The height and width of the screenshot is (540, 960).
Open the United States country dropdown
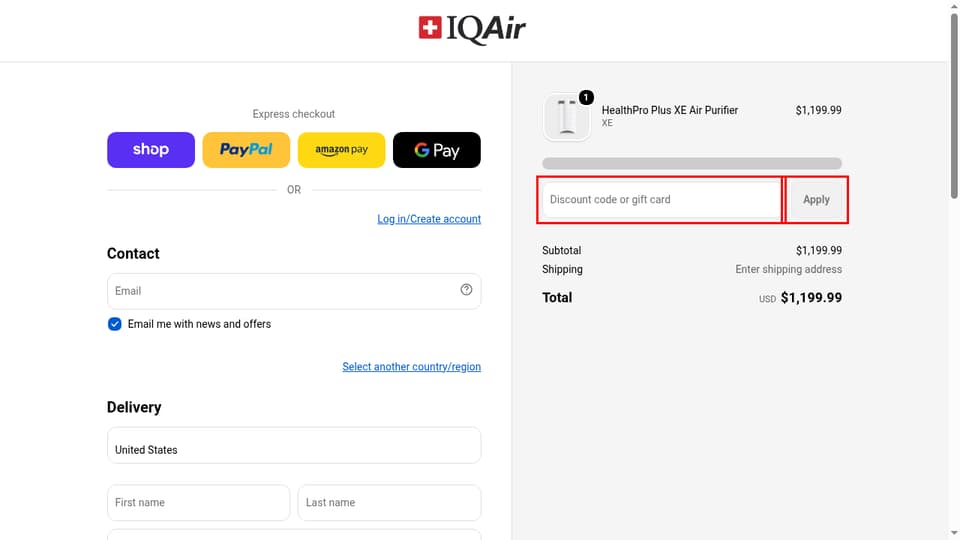pos(294,445)
